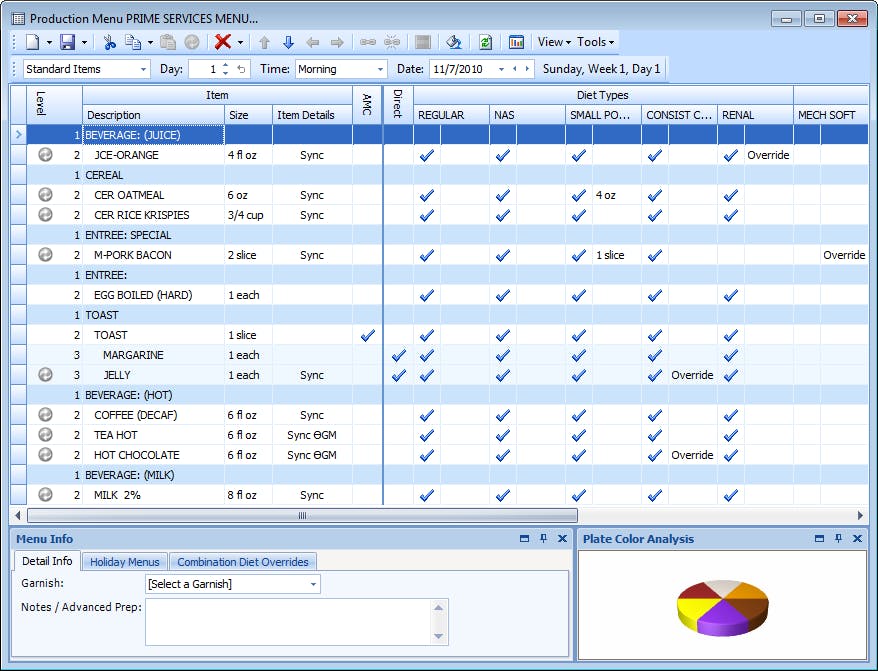Cut the selected item with scissors
This screenshot has width=878, height=671.
pyautogui.click(x=110, y=42)
